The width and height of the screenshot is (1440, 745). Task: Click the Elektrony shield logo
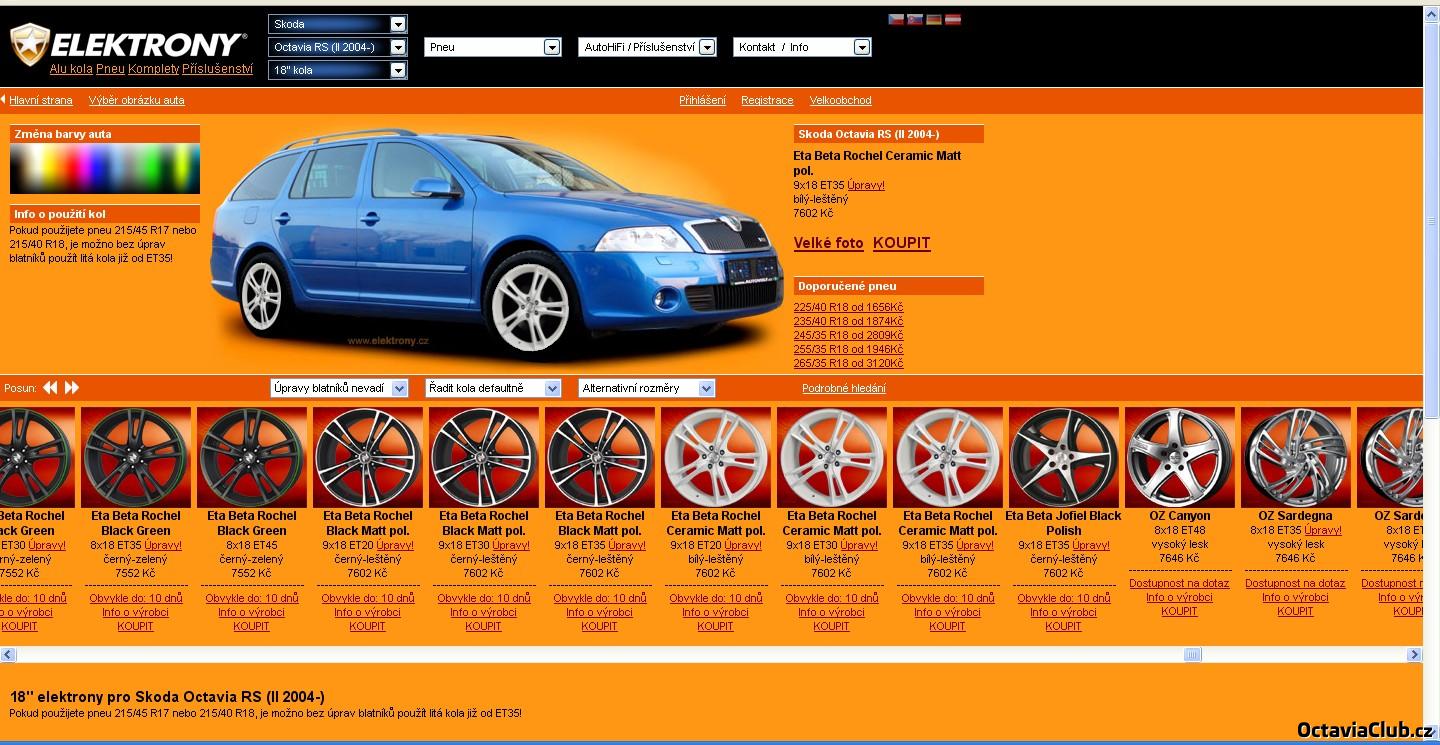coord(29,45)
